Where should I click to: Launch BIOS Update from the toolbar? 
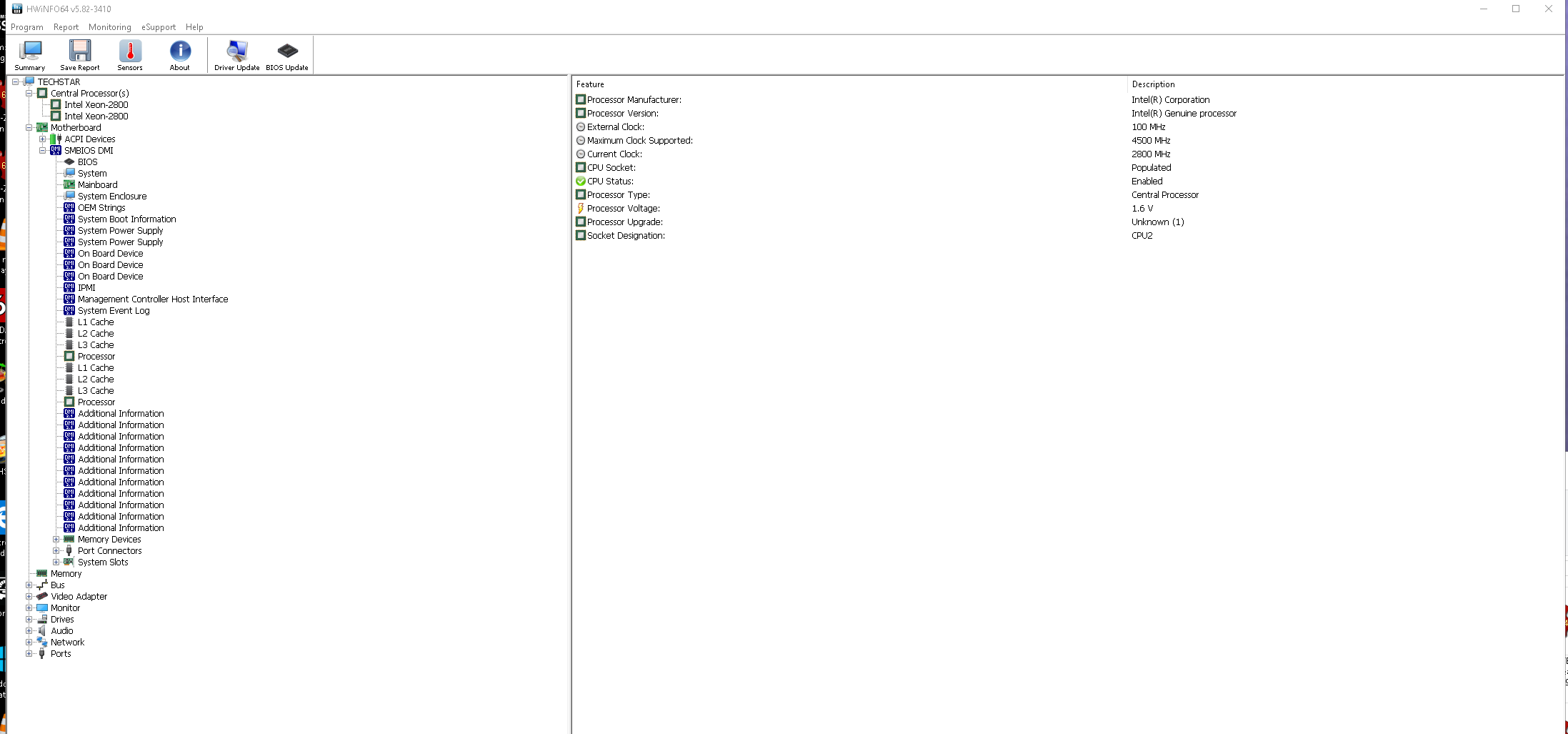click(x=287, y=55)
